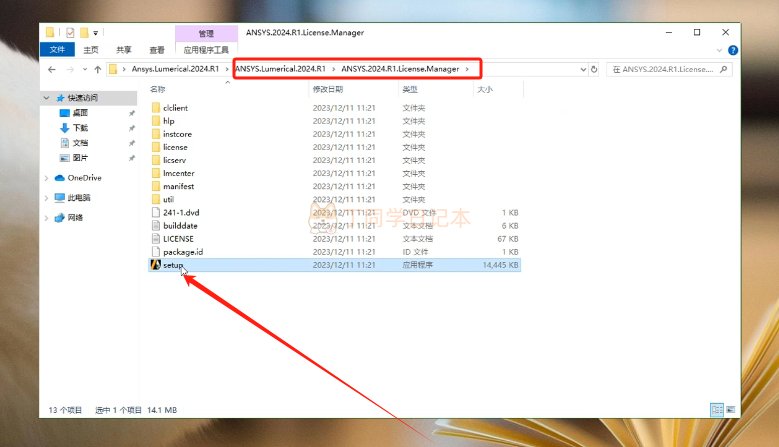The height and width of the screenshot is (447, 779).
Task: Click ANSYS.2024.R1.License.Manager breadcrumb segment
Action: click(400, 69)
